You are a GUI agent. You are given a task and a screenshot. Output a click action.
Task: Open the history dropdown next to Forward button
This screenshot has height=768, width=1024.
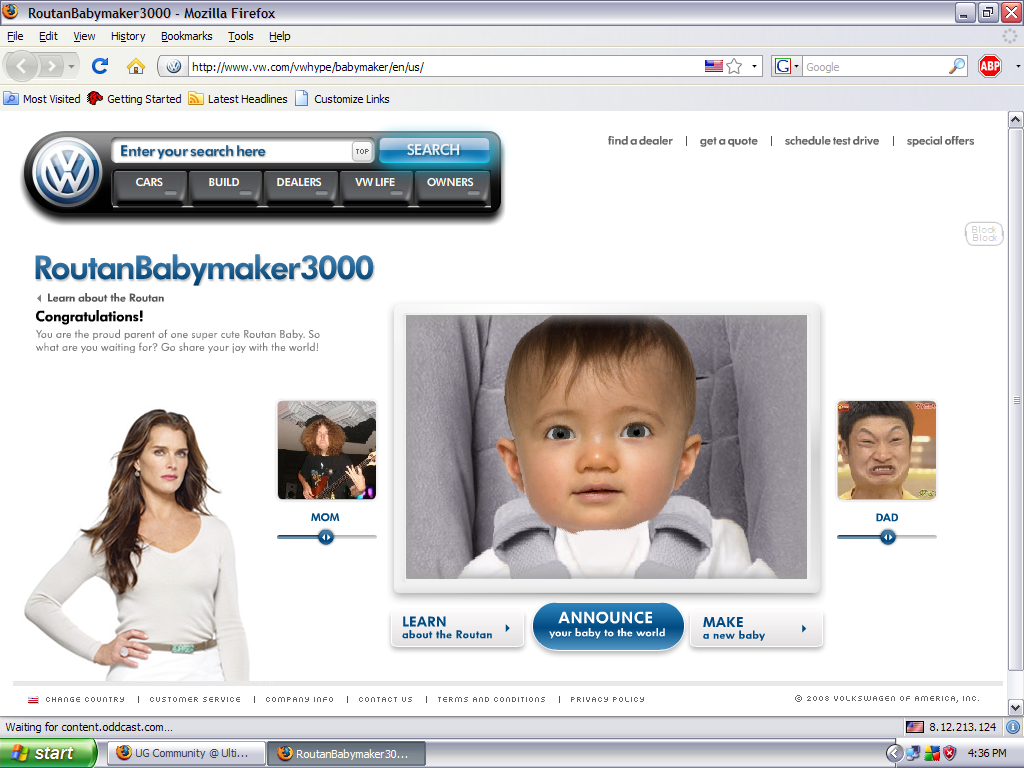click(x=71, y=66)
